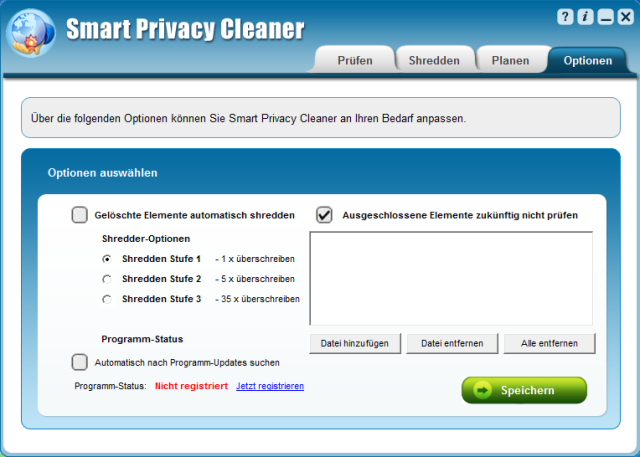Click the Optionen auswählen heading
This screenshot has height=457, width=640.
pyautogui.click(x=102, y=173)
